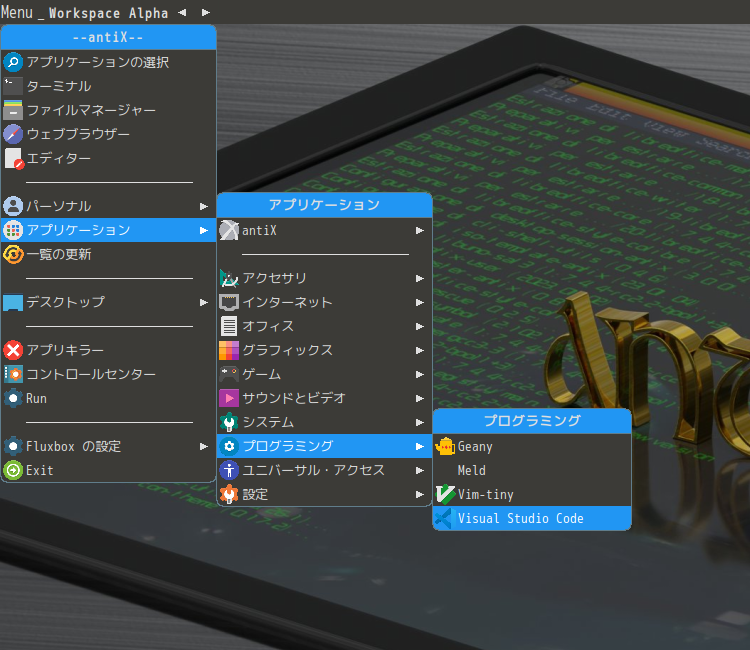750x650 pixels.
Task: Expand the パーソナル submenu arrow
Action: coord(204,207)
